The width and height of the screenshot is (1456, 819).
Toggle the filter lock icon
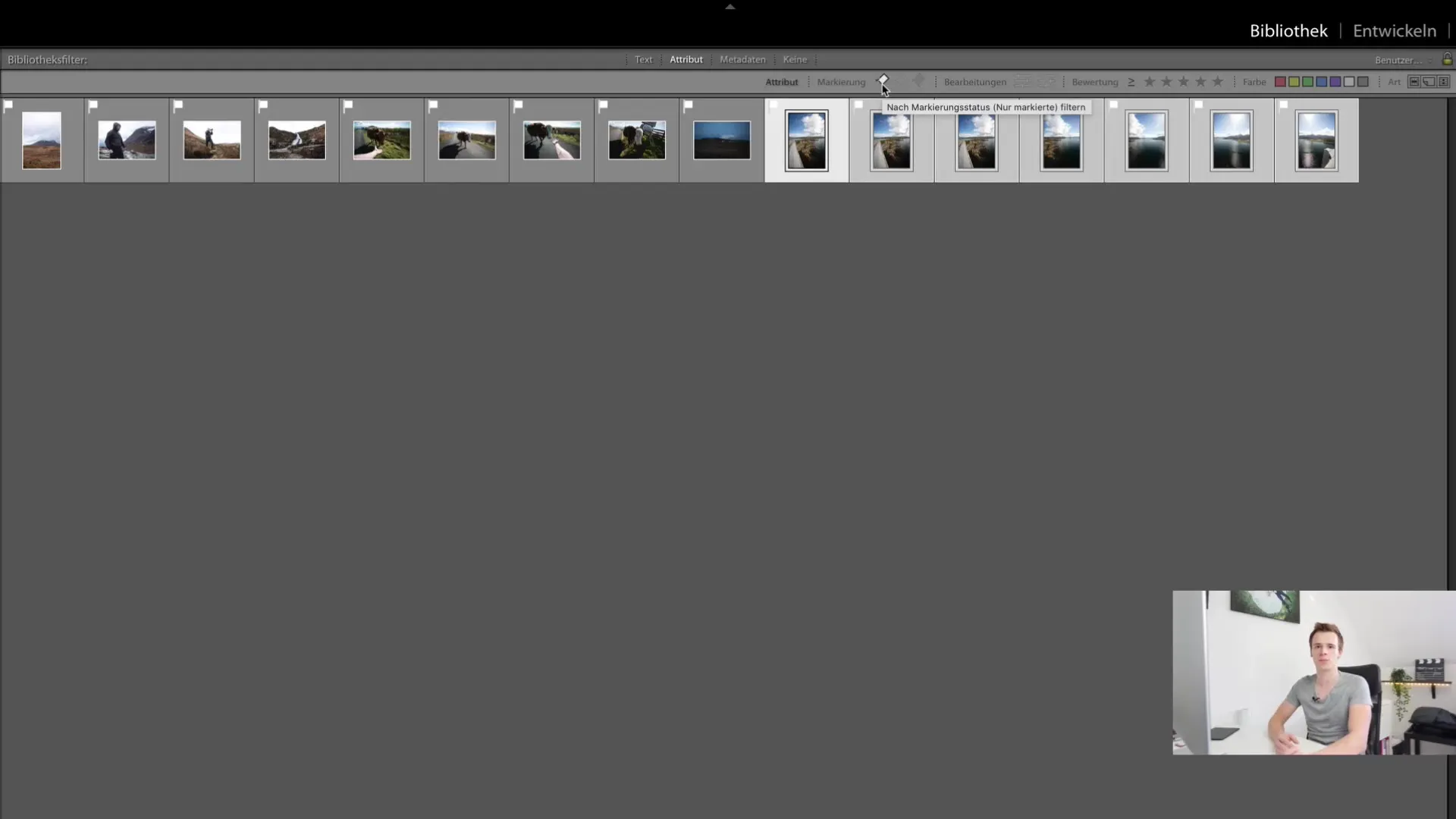1447,59
